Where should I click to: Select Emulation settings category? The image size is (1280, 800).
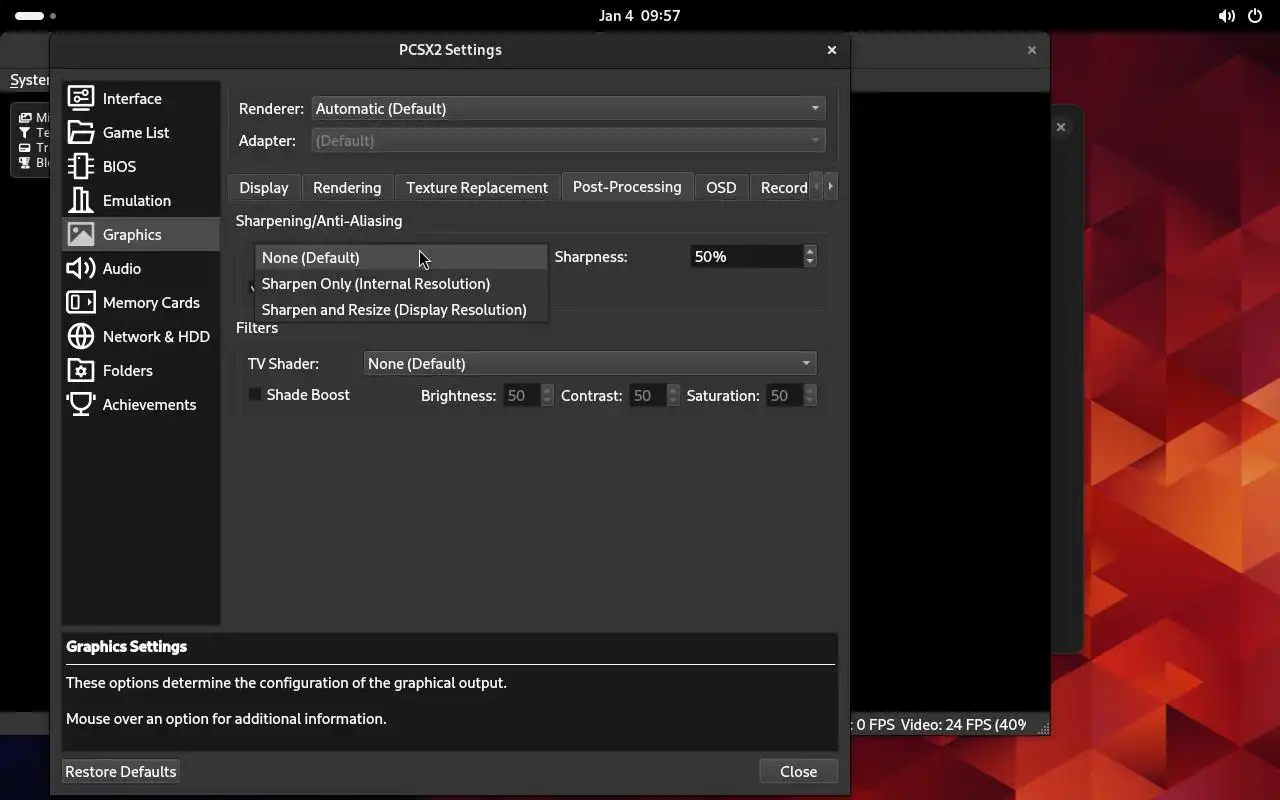(x=141, y=200)
